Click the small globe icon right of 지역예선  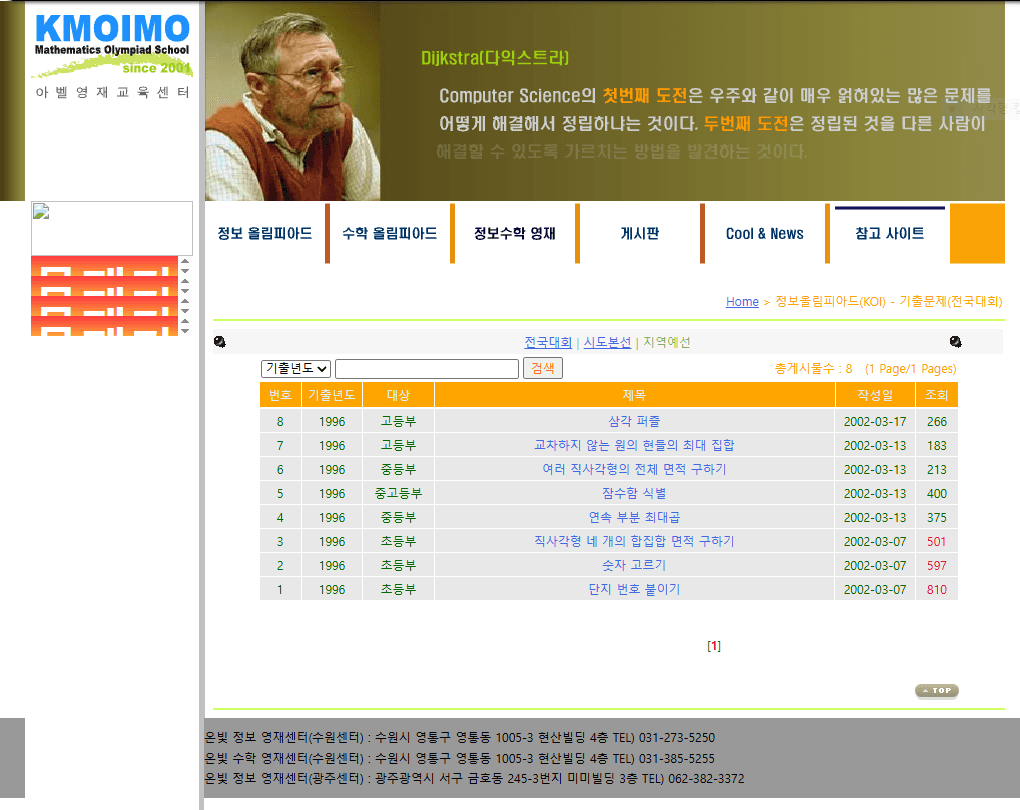(955, 342)
